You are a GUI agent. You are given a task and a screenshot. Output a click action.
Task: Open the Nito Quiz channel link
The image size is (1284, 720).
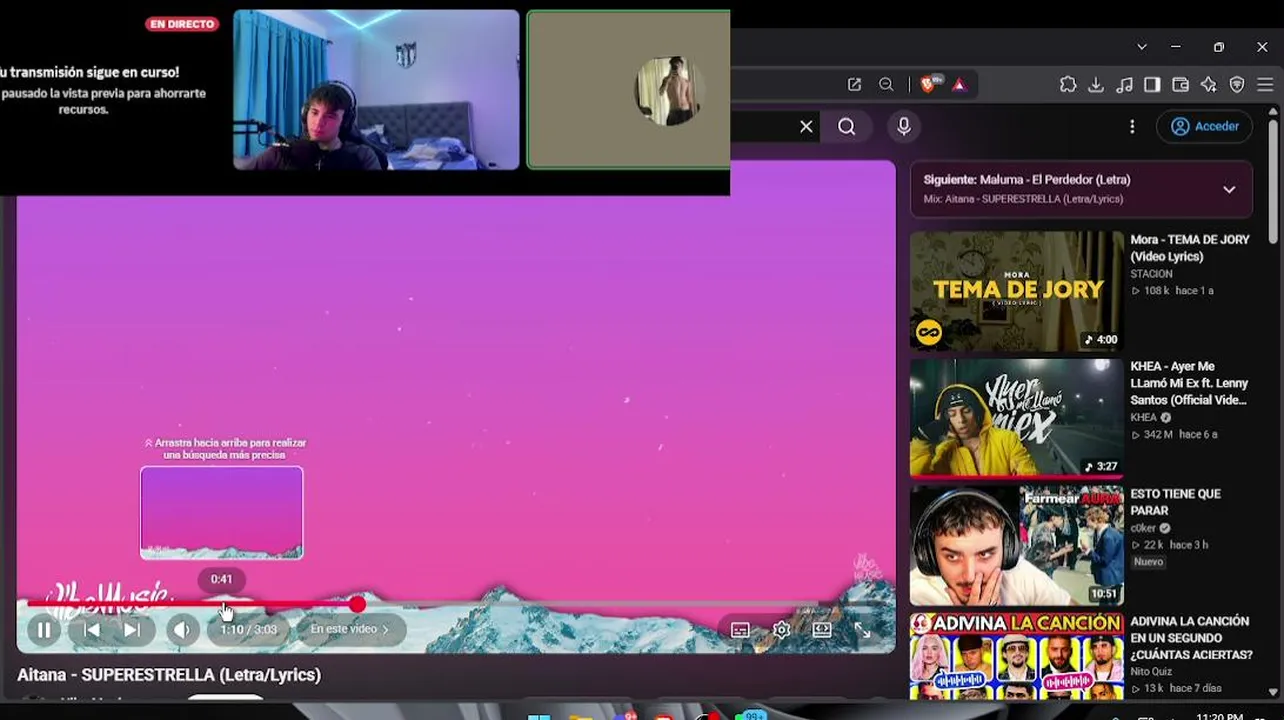1153,672
